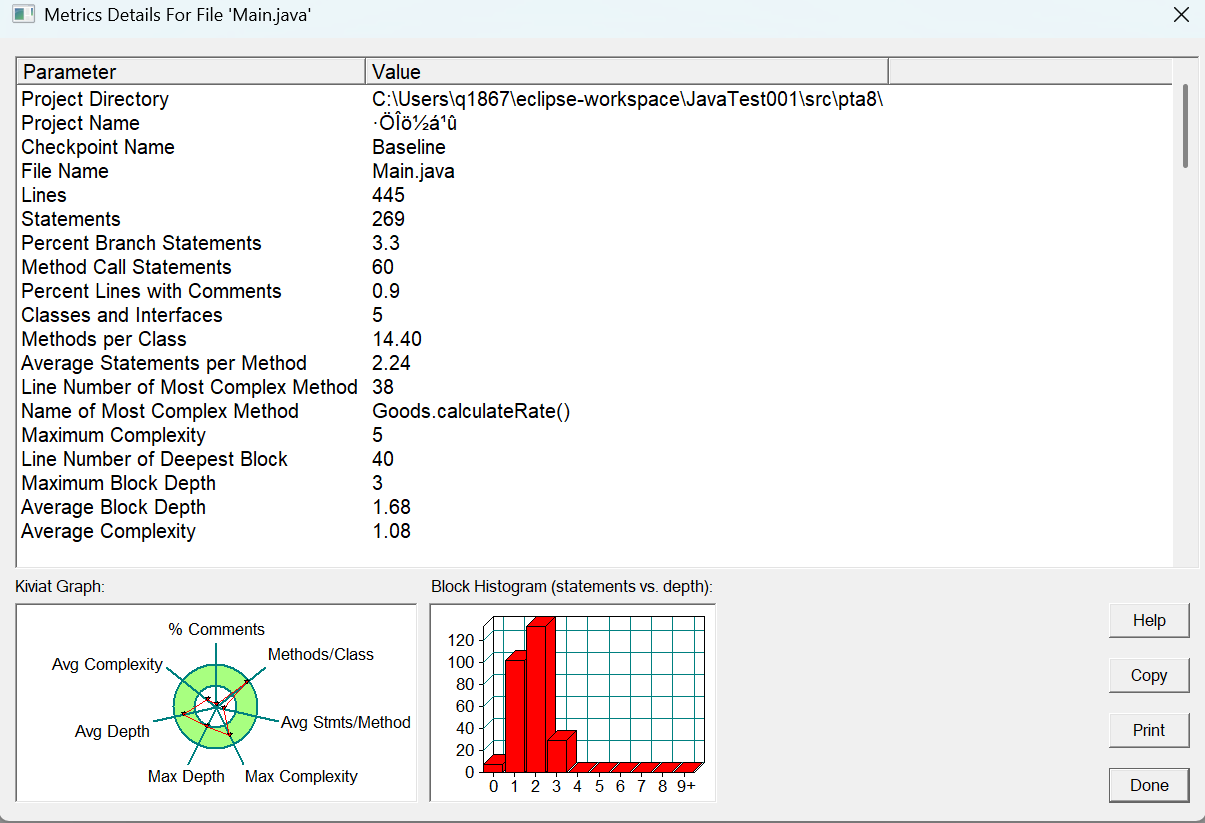Click the Parameter column header
The height and width of the screenshot is (823, 1205).
191,72
